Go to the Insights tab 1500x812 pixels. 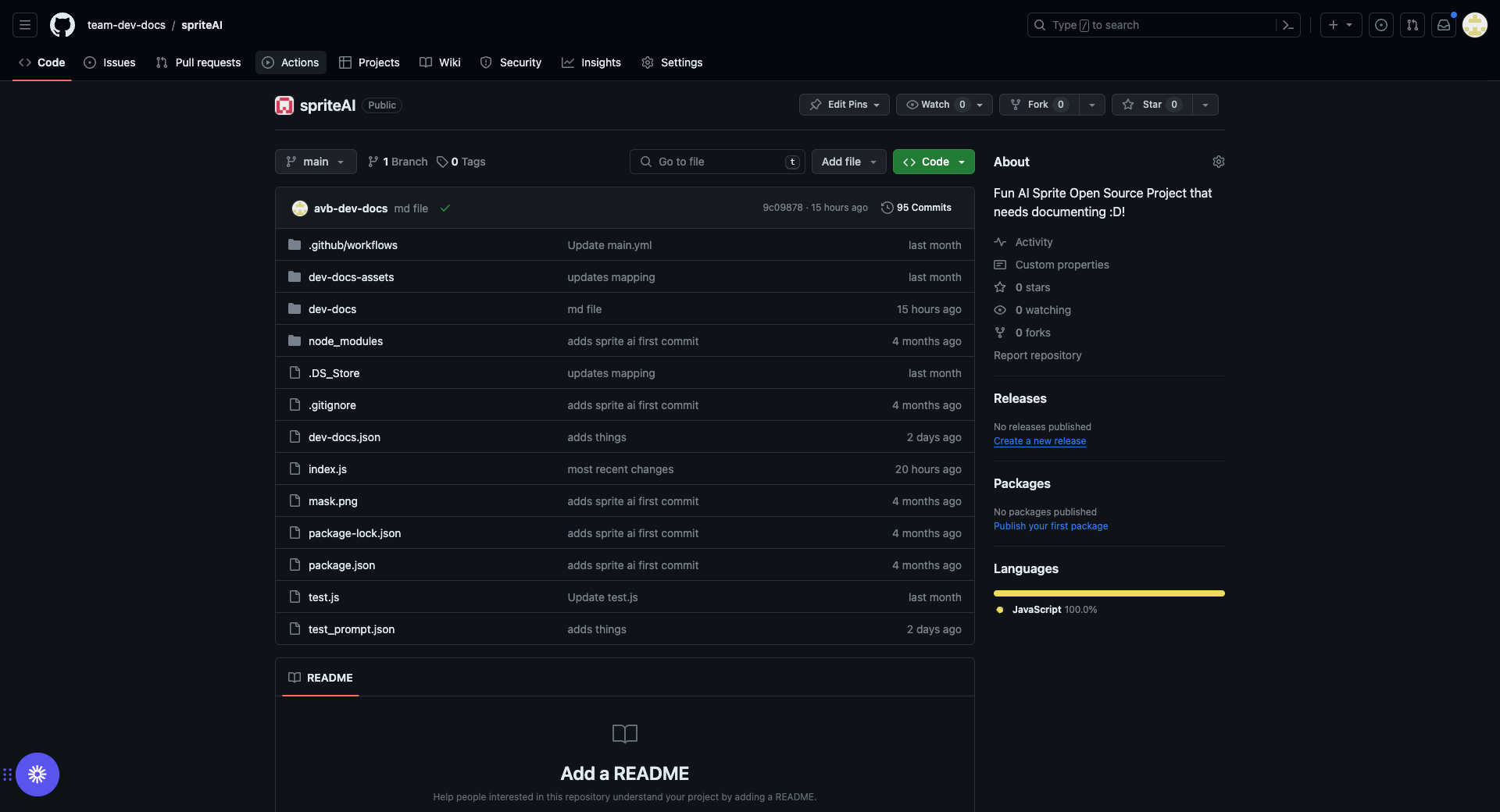(x=591, y=62)
